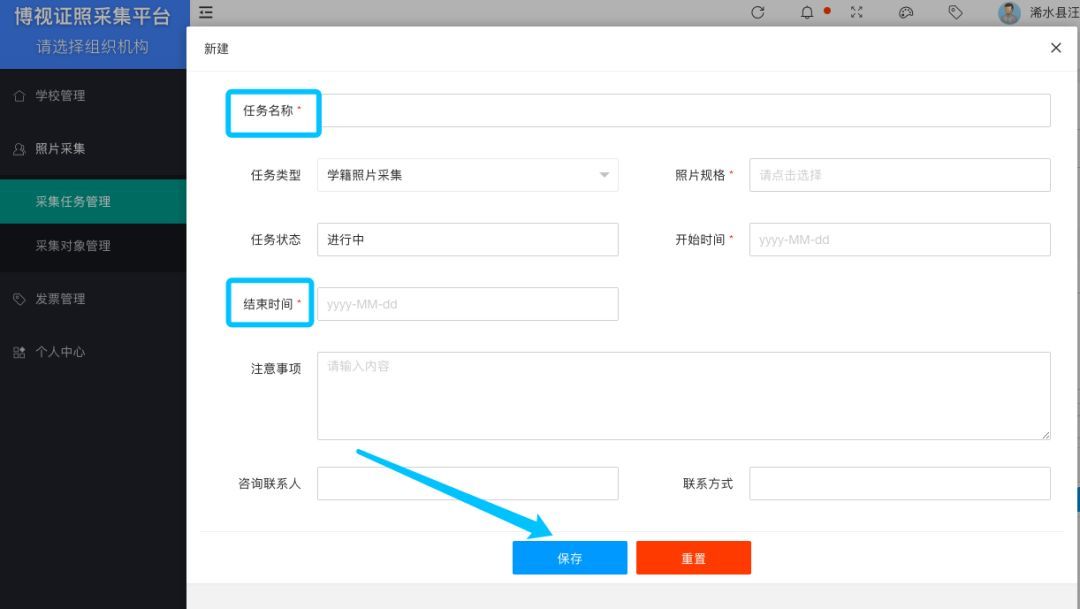Focus the 咨询联系人 input field
The height and width of the screenshot is (609, 1080).
(x=468, y=484)
